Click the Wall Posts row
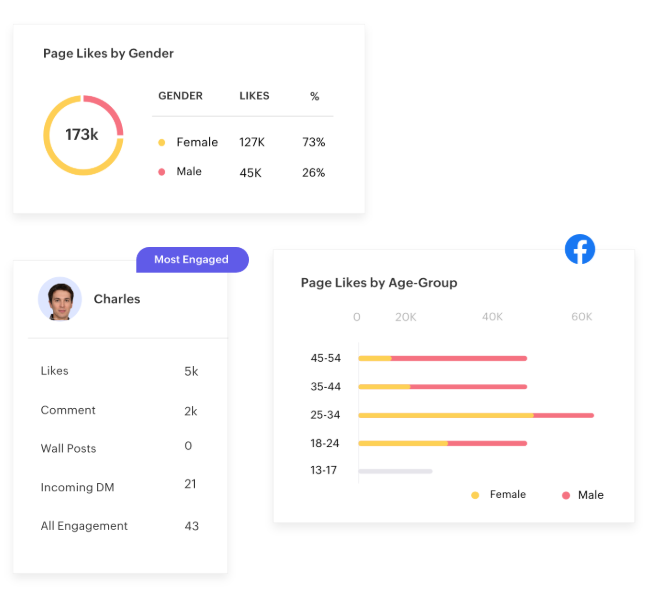This screenshot has height=590, width=652. point(119,448)
